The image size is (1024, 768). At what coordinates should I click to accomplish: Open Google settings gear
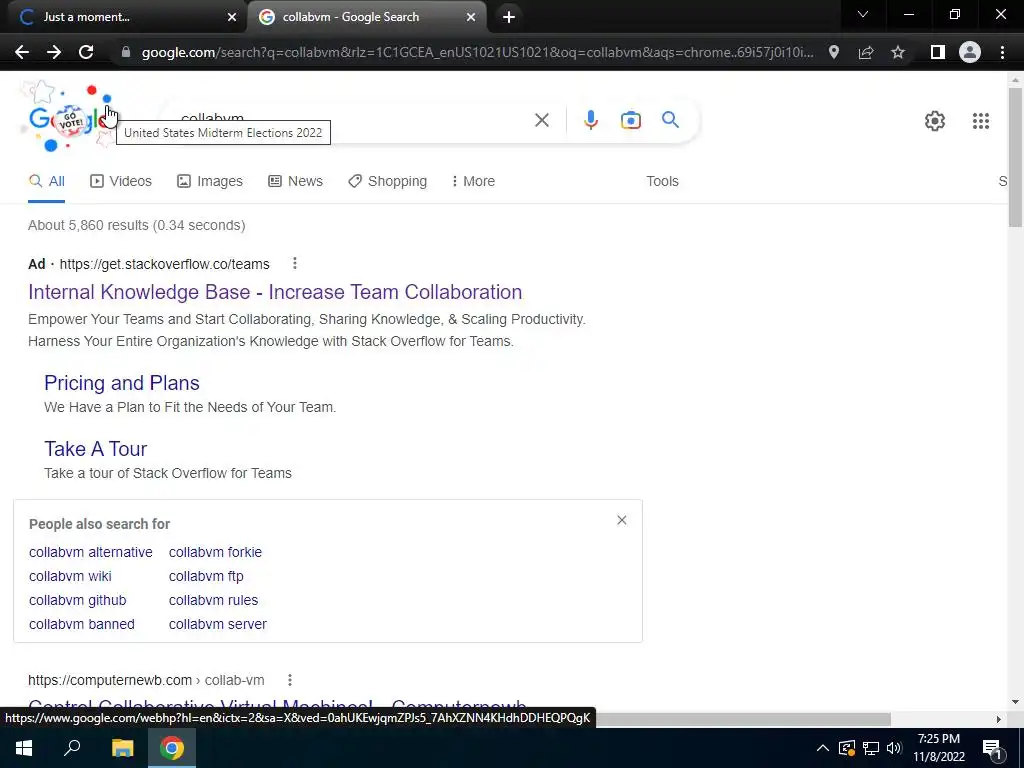[935, 121]
